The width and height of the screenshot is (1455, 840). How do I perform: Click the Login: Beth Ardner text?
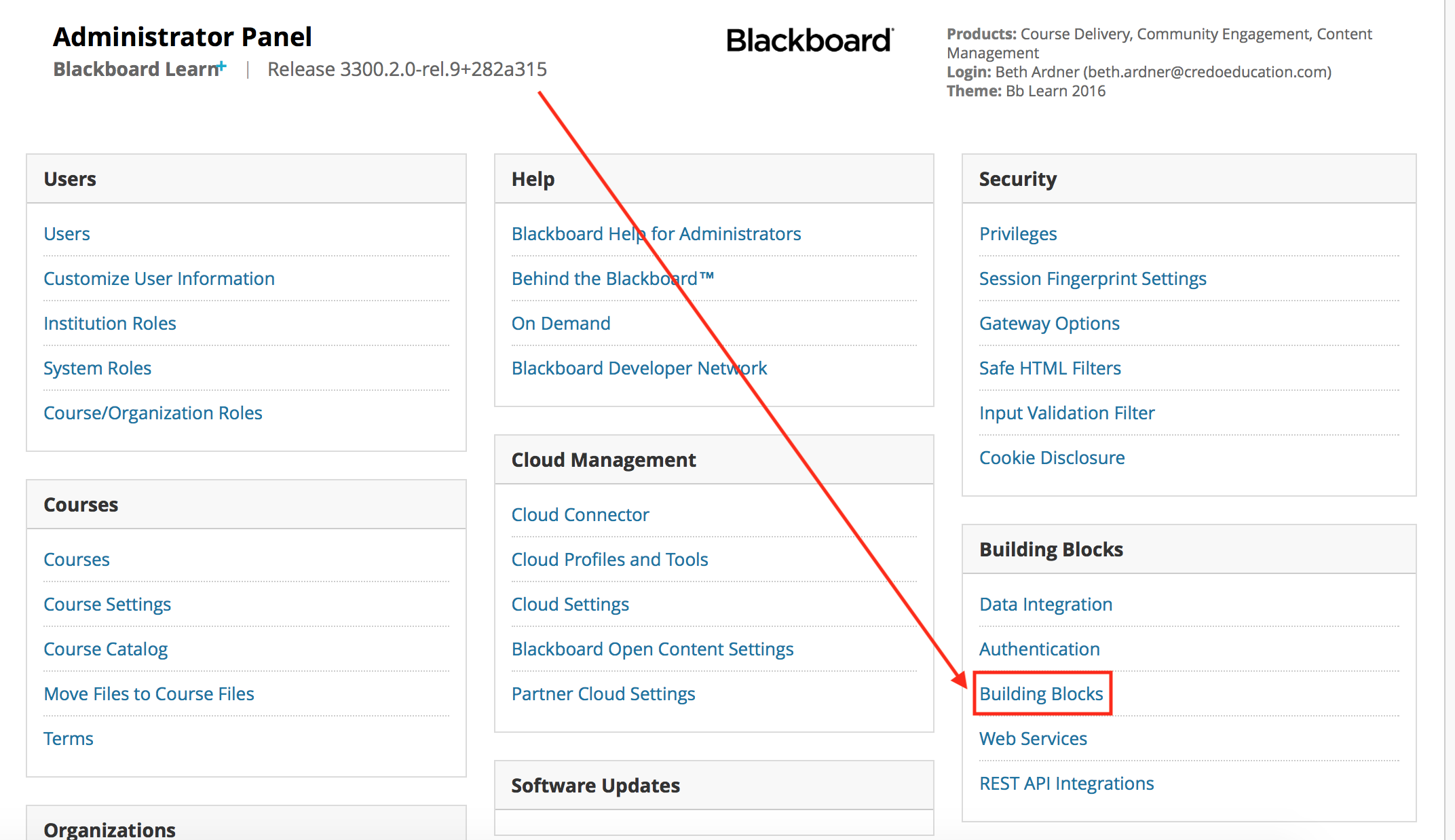pyautogui.click(x=1139, y=72)
